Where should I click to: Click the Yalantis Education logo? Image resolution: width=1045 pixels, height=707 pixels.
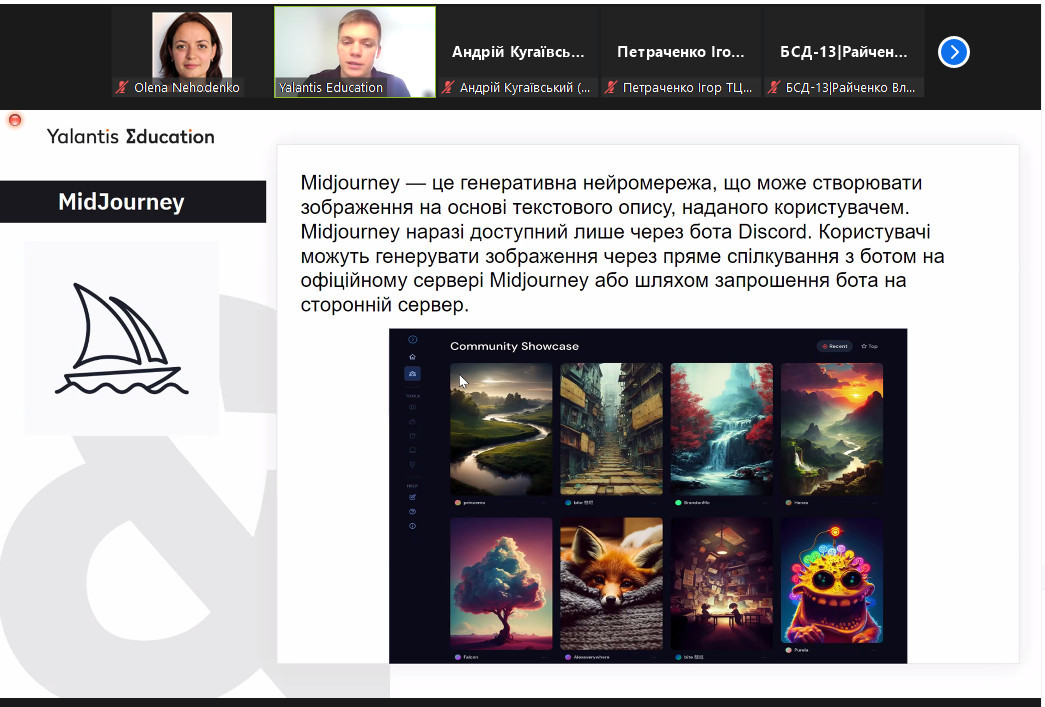[131, 137]
